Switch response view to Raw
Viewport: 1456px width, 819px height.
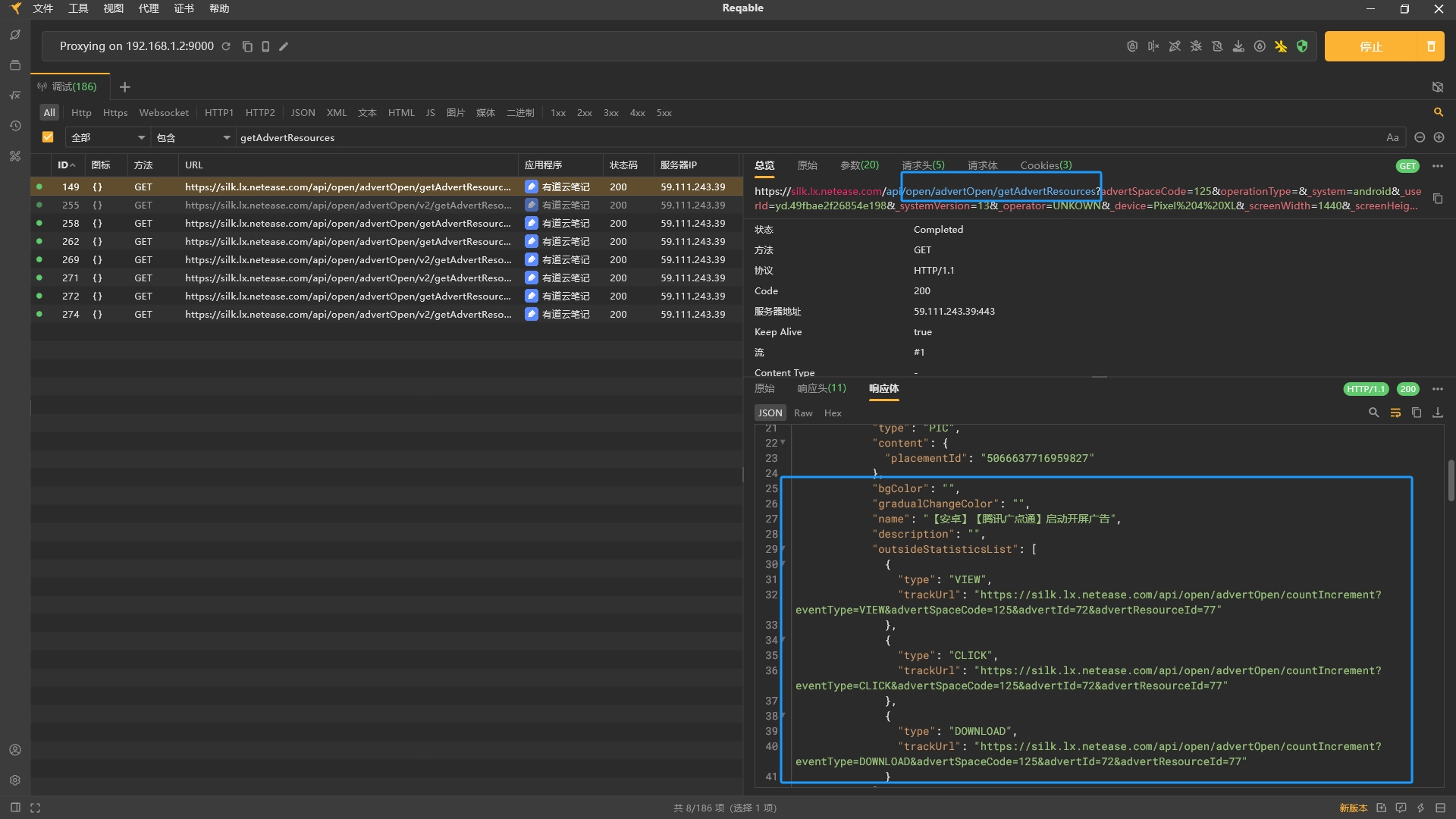(x=803, y=413)
